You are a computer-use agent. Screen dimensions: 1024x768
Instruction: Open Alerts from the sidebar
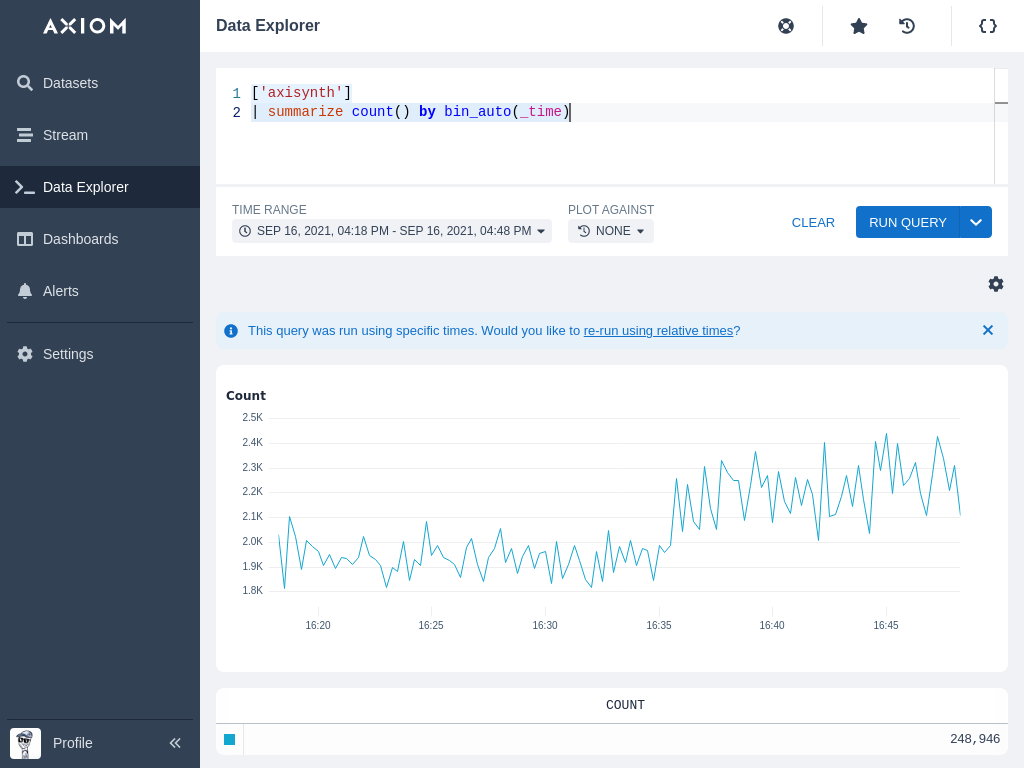(x=60, y=291)
